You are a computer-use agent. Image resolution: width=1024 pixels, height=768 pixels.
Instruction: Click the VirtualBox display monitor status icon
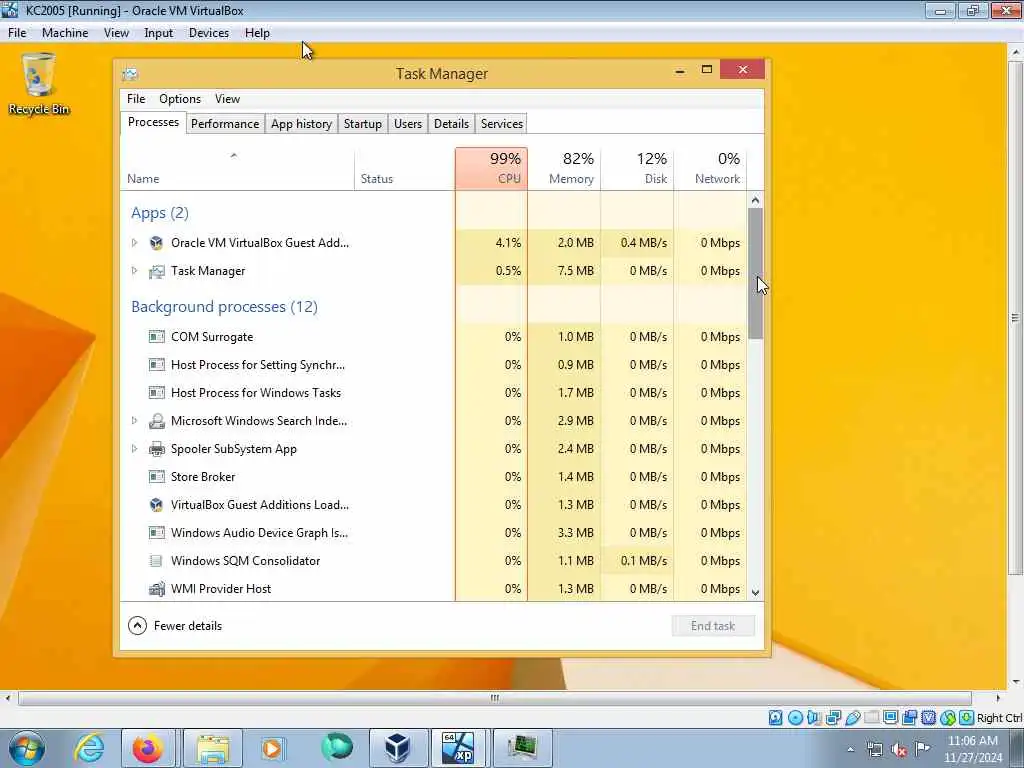coord(890,718)
